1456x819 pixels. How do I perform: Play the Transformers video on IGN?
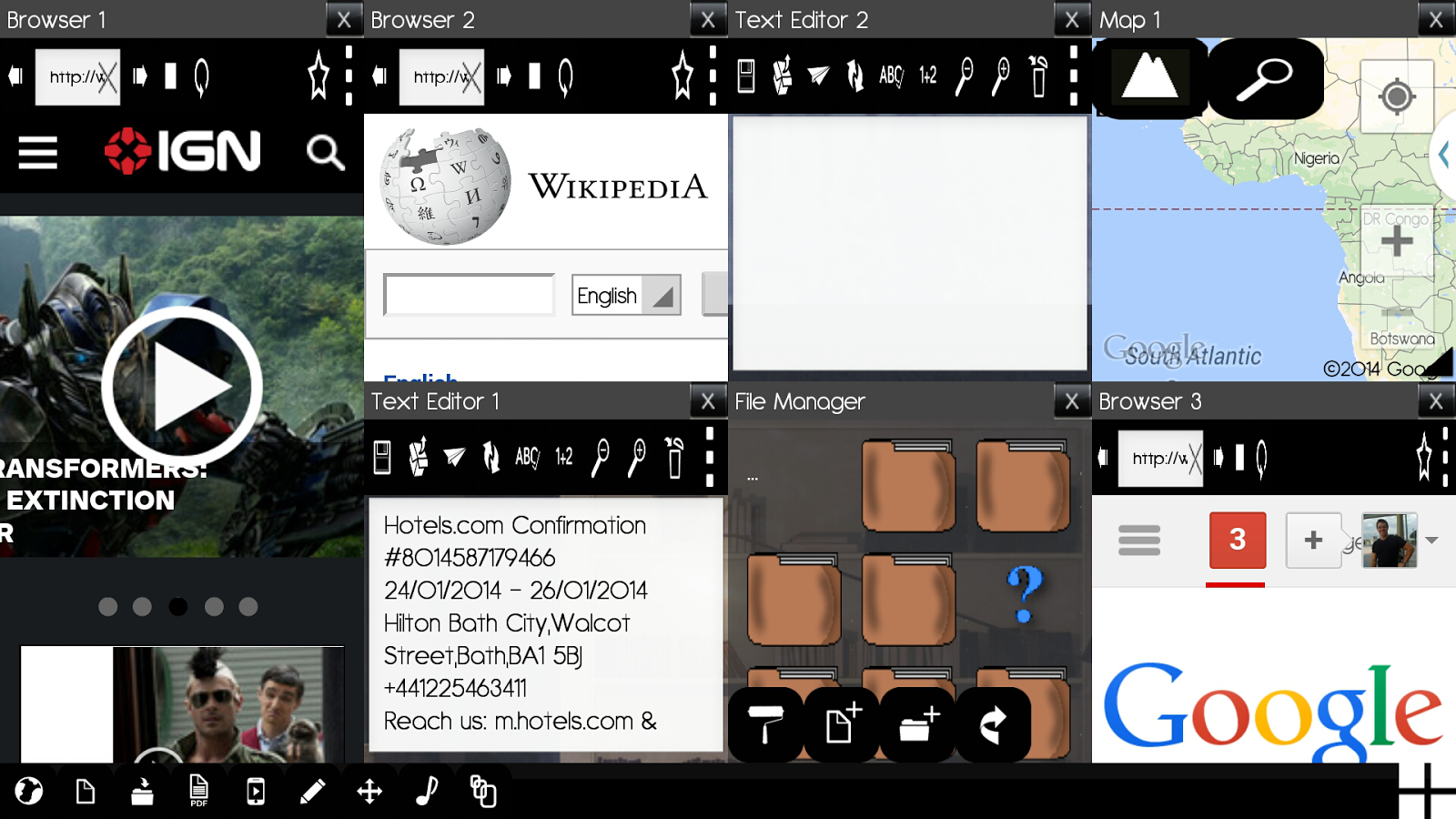182,387
